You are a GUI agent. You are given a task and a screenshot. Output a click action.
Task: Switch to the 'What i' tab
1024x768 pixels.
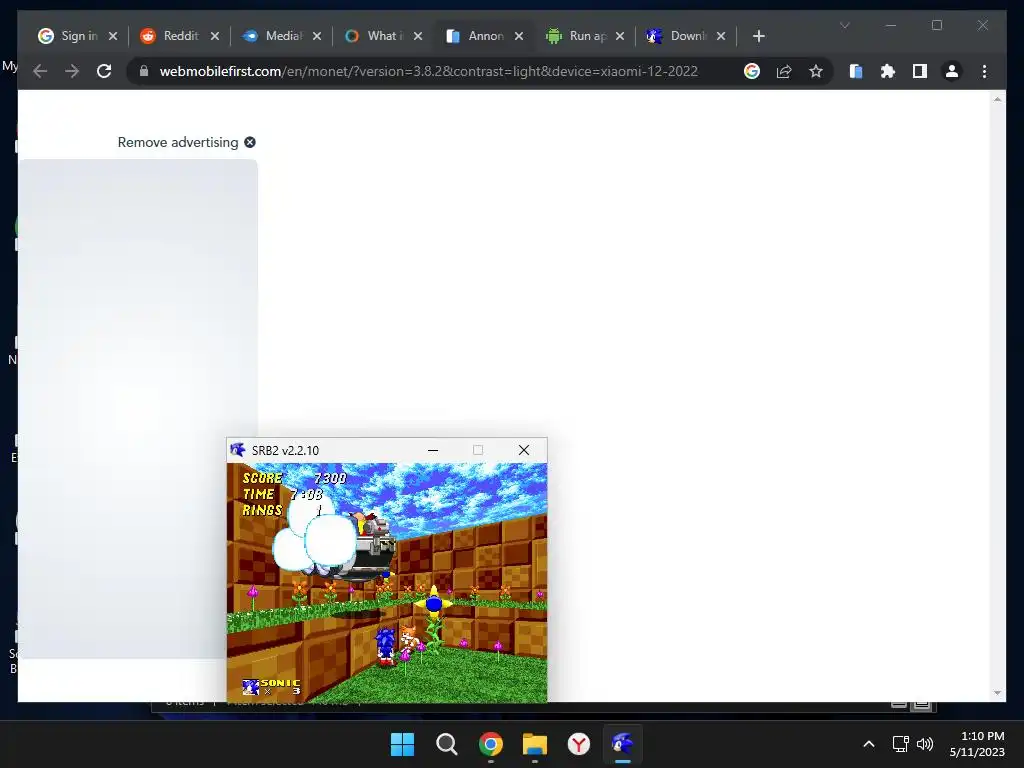coord(375,36)
